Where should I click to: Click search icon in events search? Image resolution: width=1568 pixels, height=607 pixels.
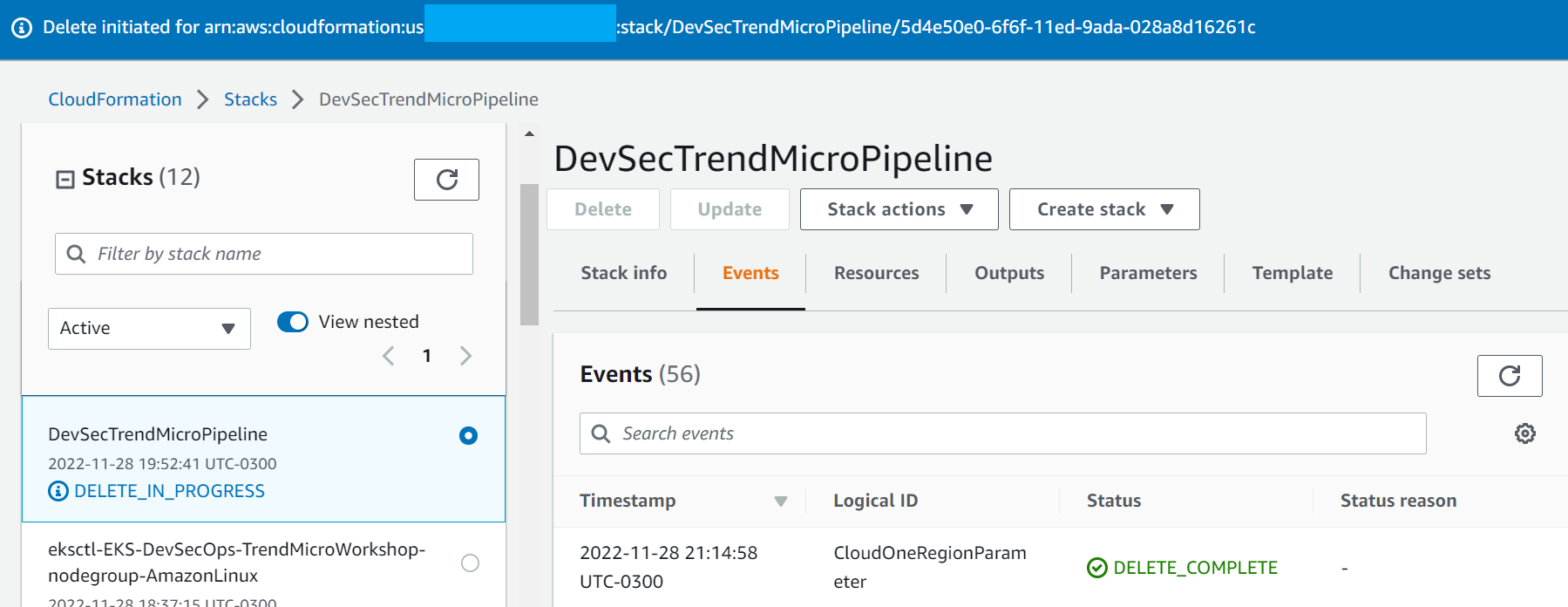[x=601, y=433]
